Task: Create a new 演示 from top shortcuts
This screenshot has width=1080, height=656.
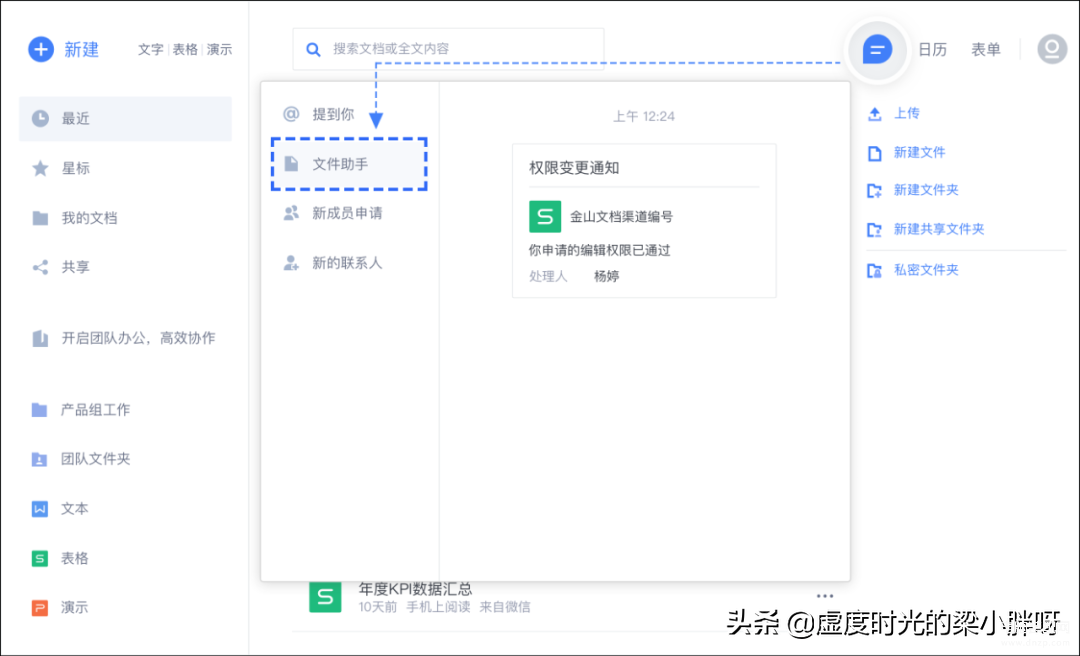Action: (219, 50)
